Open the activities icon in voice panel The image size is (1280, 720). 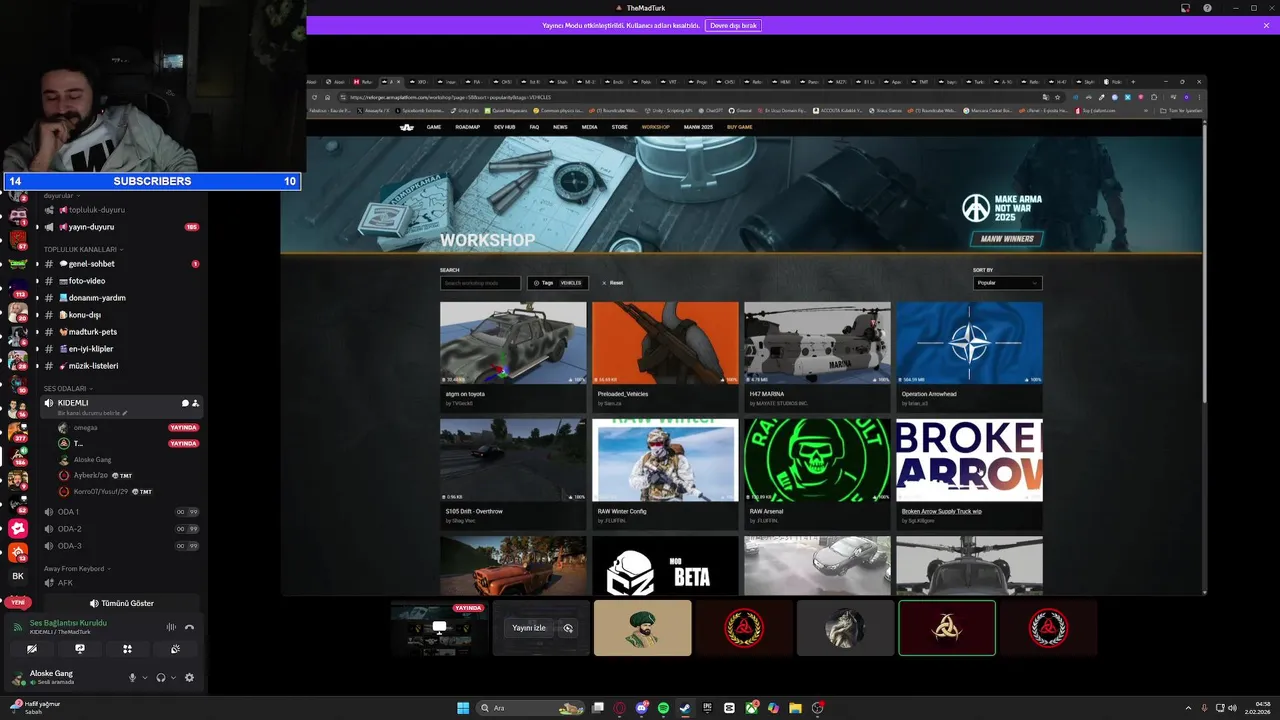point(127,649)
